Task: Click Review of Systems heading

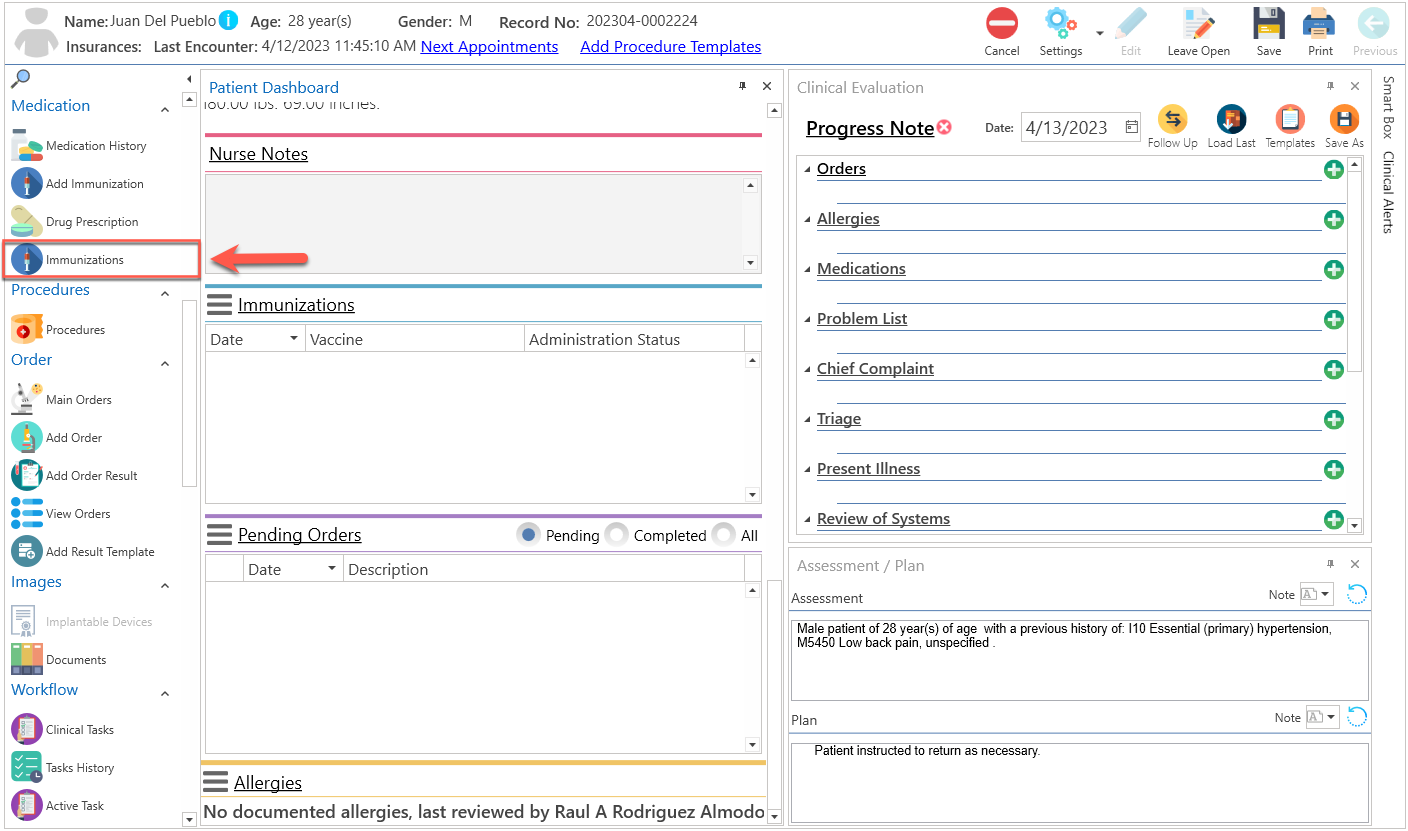Action: [x=883, y=519]
